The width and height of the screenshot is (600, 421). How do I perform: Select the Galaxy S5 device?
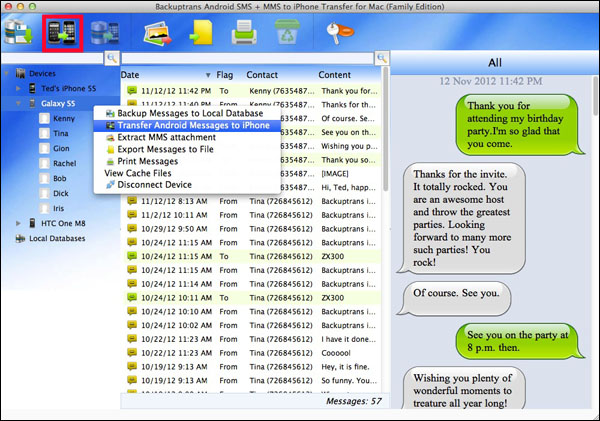pyautogui.click(x=58, y=103)
